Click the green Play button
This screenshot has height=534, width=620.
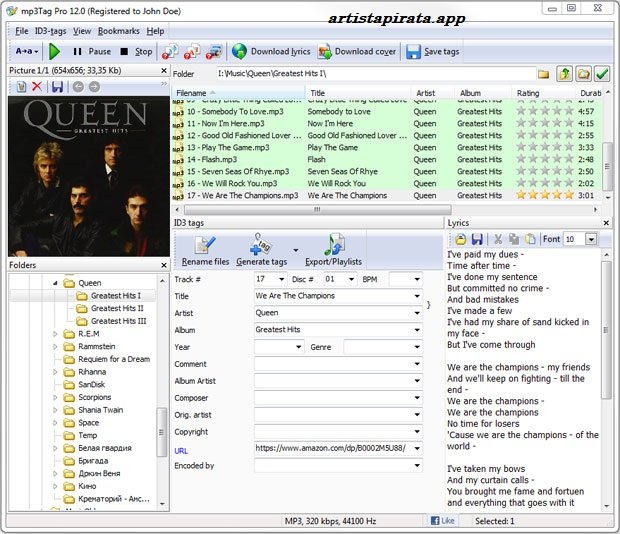[x=54, y=51]
